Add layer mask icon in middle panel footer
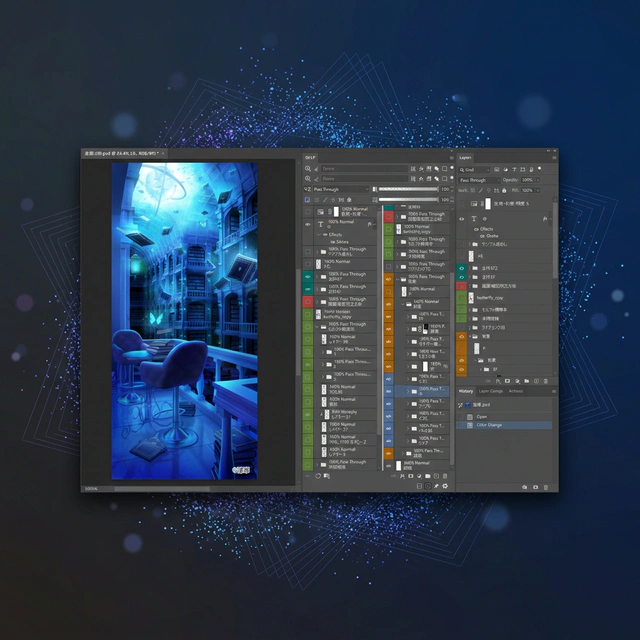640x640 pixels. point(411,476)
